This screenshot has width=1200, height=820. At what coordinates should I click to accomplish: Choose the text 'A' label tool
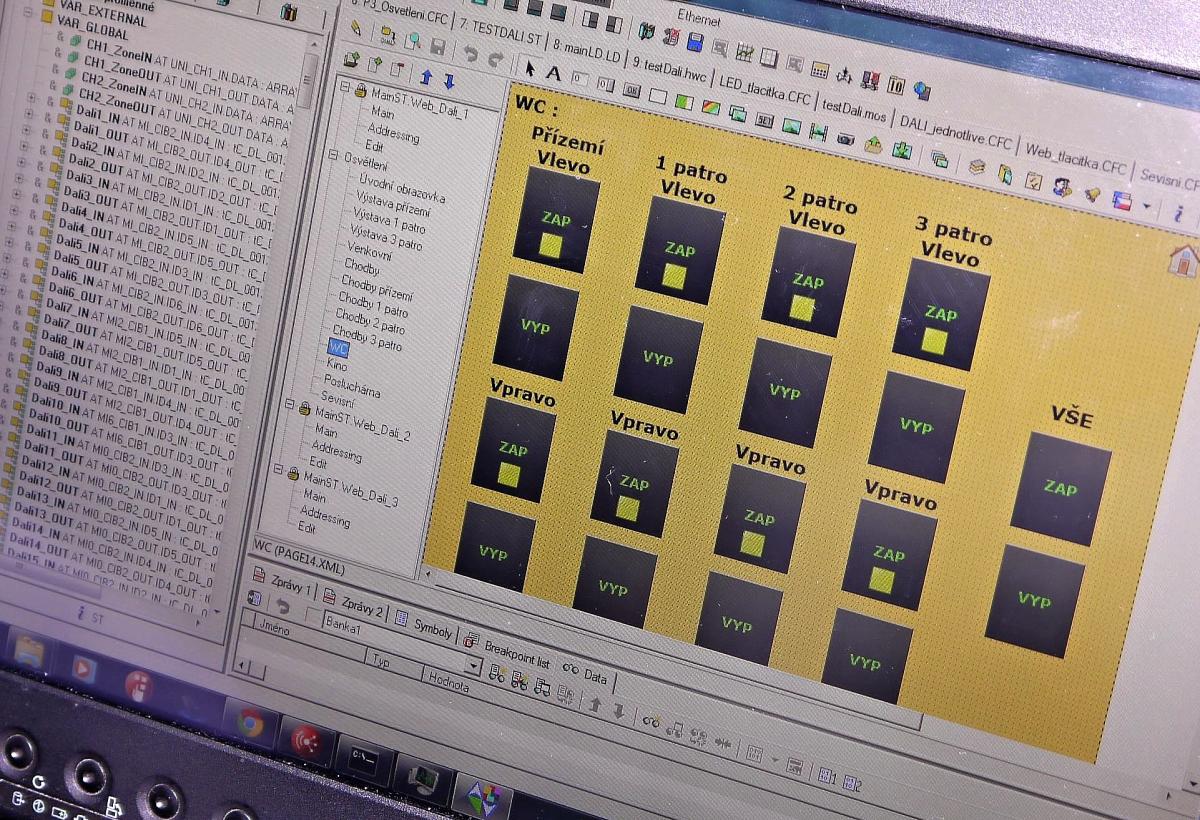[x=552, y=72]
